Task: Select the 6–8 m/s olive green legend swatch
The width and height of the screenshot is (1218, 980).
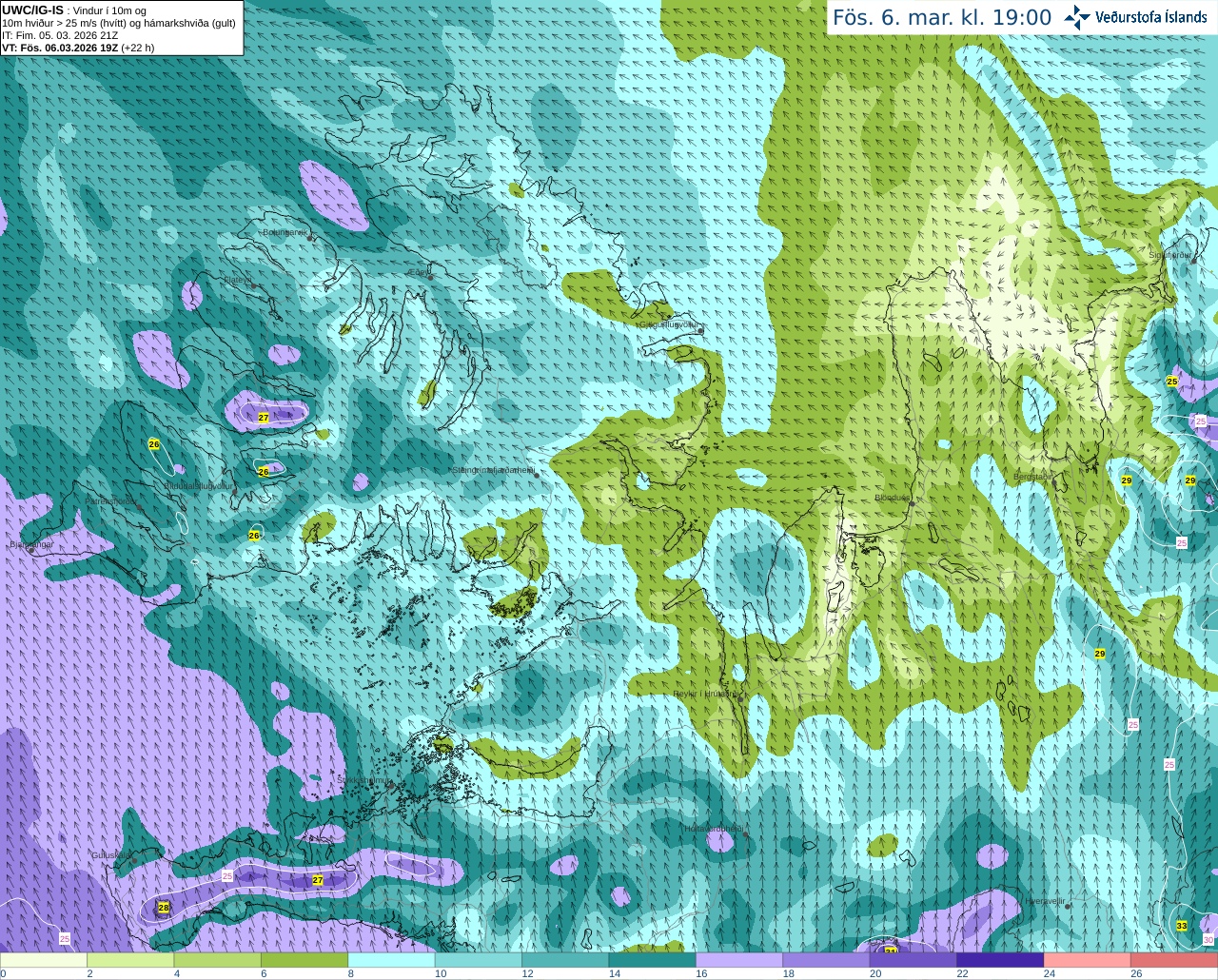Action: 304,960
